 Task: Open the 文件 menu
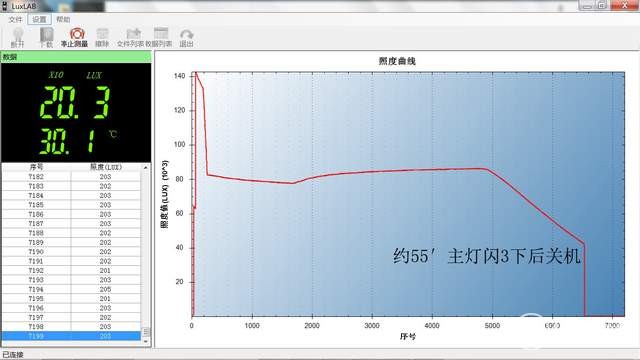[x=15, y=19]
